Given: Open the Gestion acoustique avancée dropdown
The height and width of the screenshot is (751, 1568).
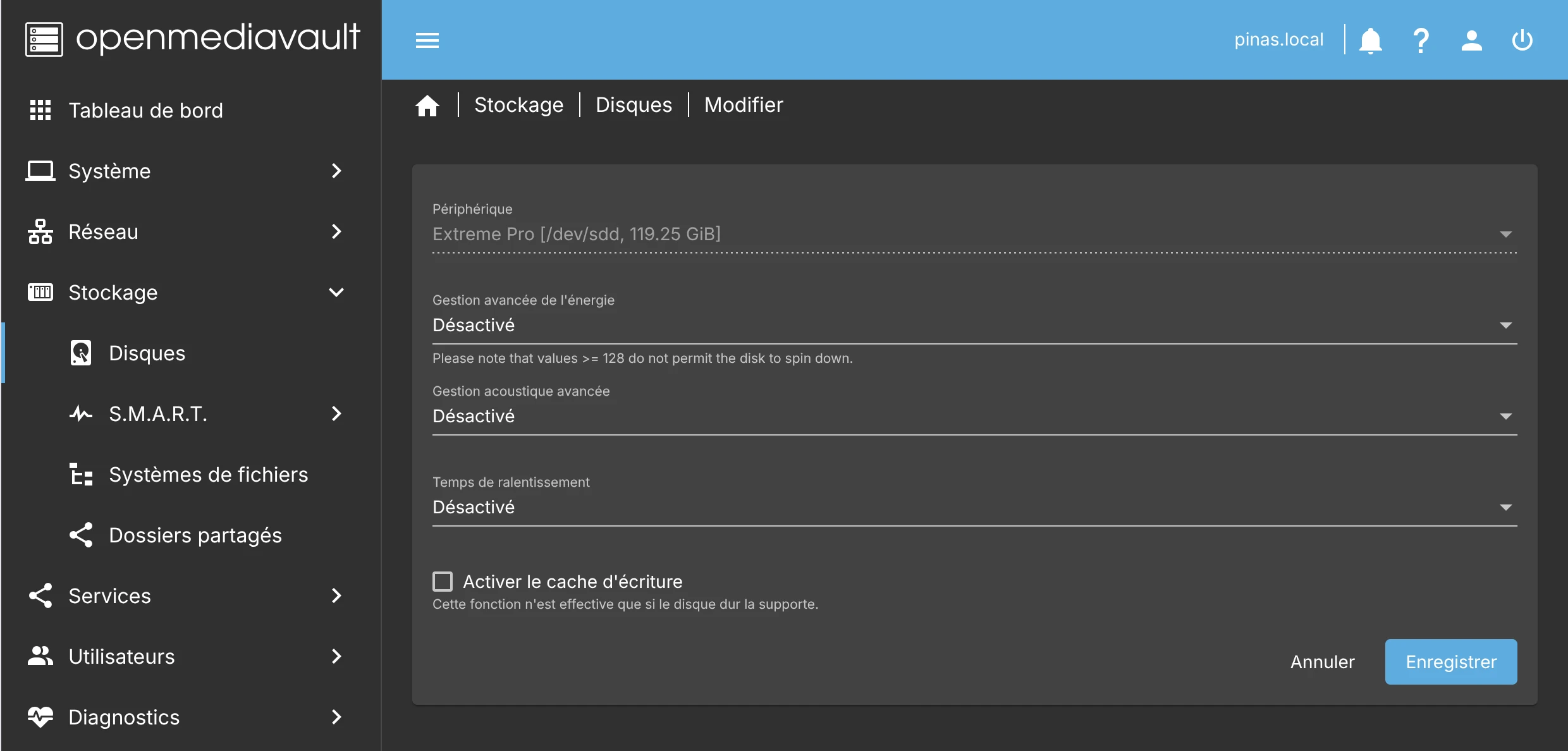Looking at the screenshot, I should (x=974, y=416).
